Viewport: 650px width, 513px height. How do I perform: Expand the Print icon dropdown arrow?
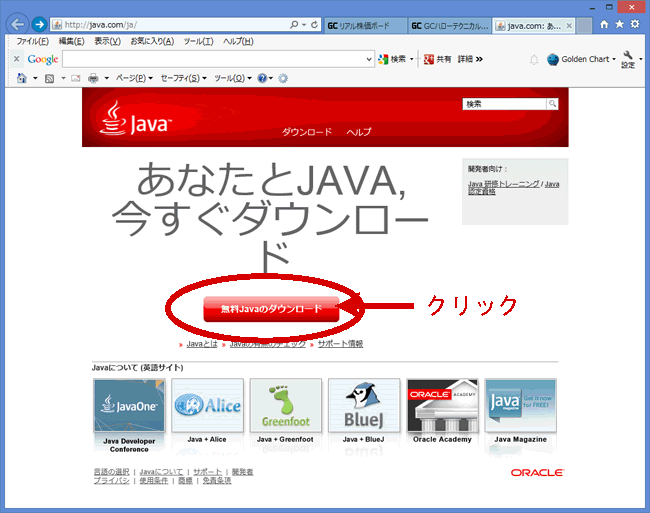107,78
